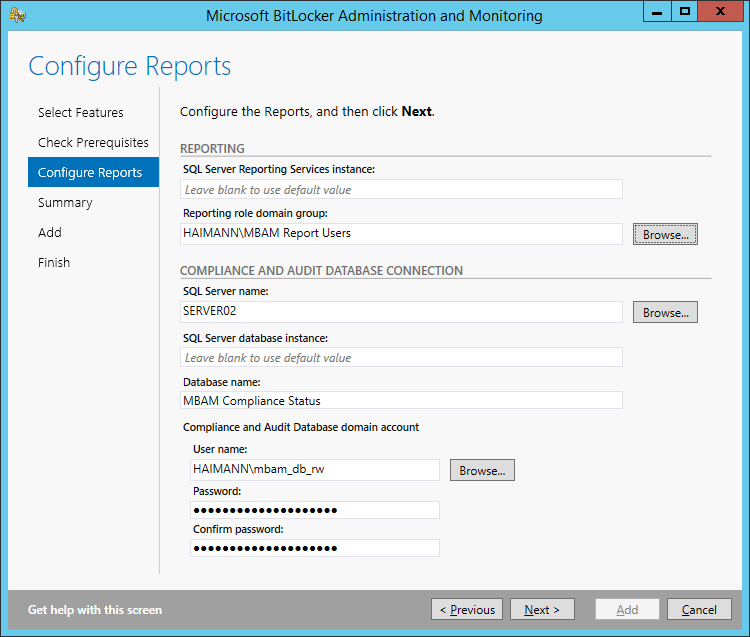Click the MBAM application icon in title bar

coord(17,15)
